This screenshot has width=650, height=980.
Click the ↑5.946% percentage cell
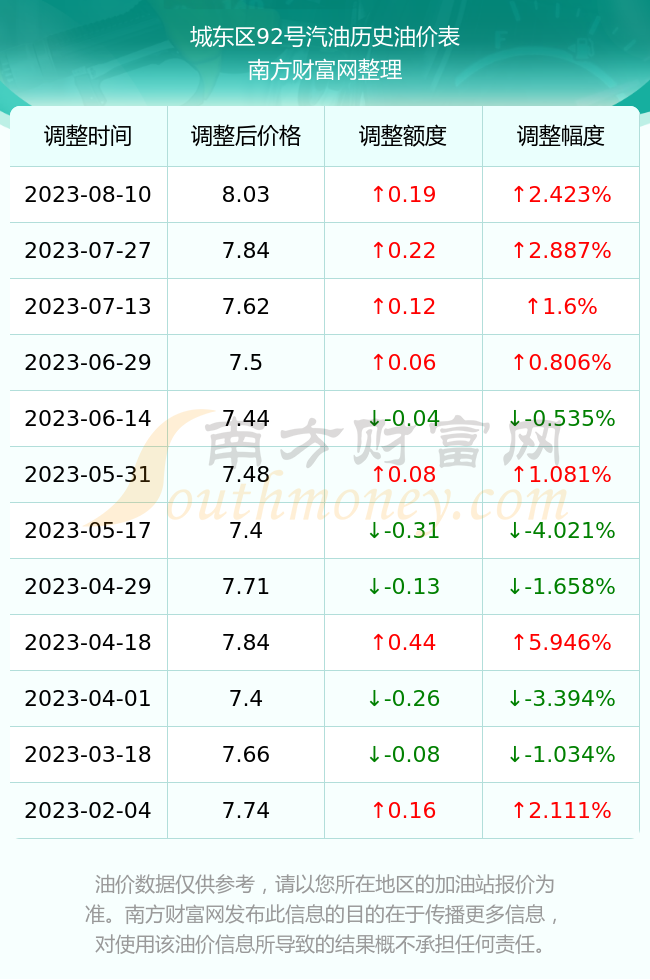(x=561, y=642)
